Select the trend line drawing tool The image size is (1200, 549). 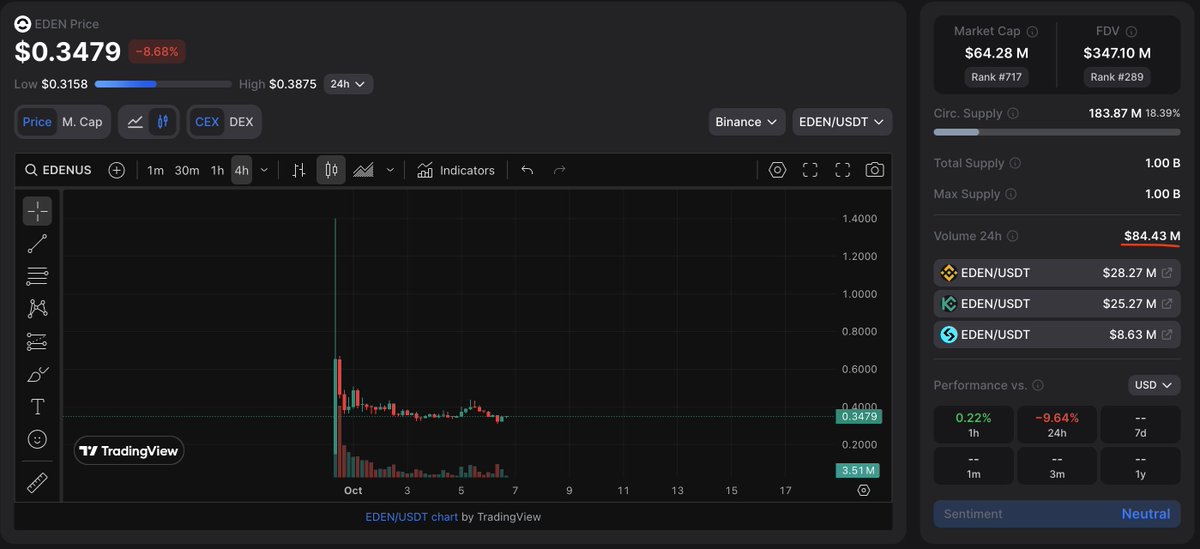[37, 243]
